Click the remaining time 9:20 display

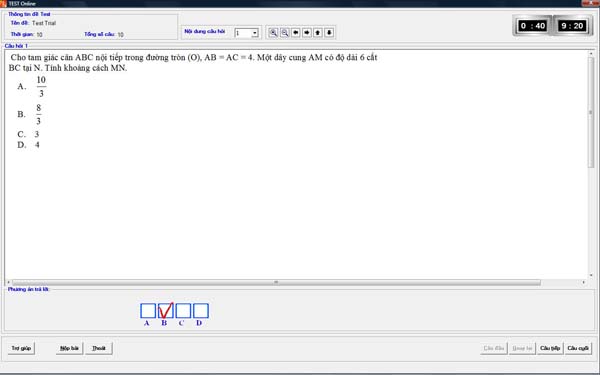click(x=572, y=26)
